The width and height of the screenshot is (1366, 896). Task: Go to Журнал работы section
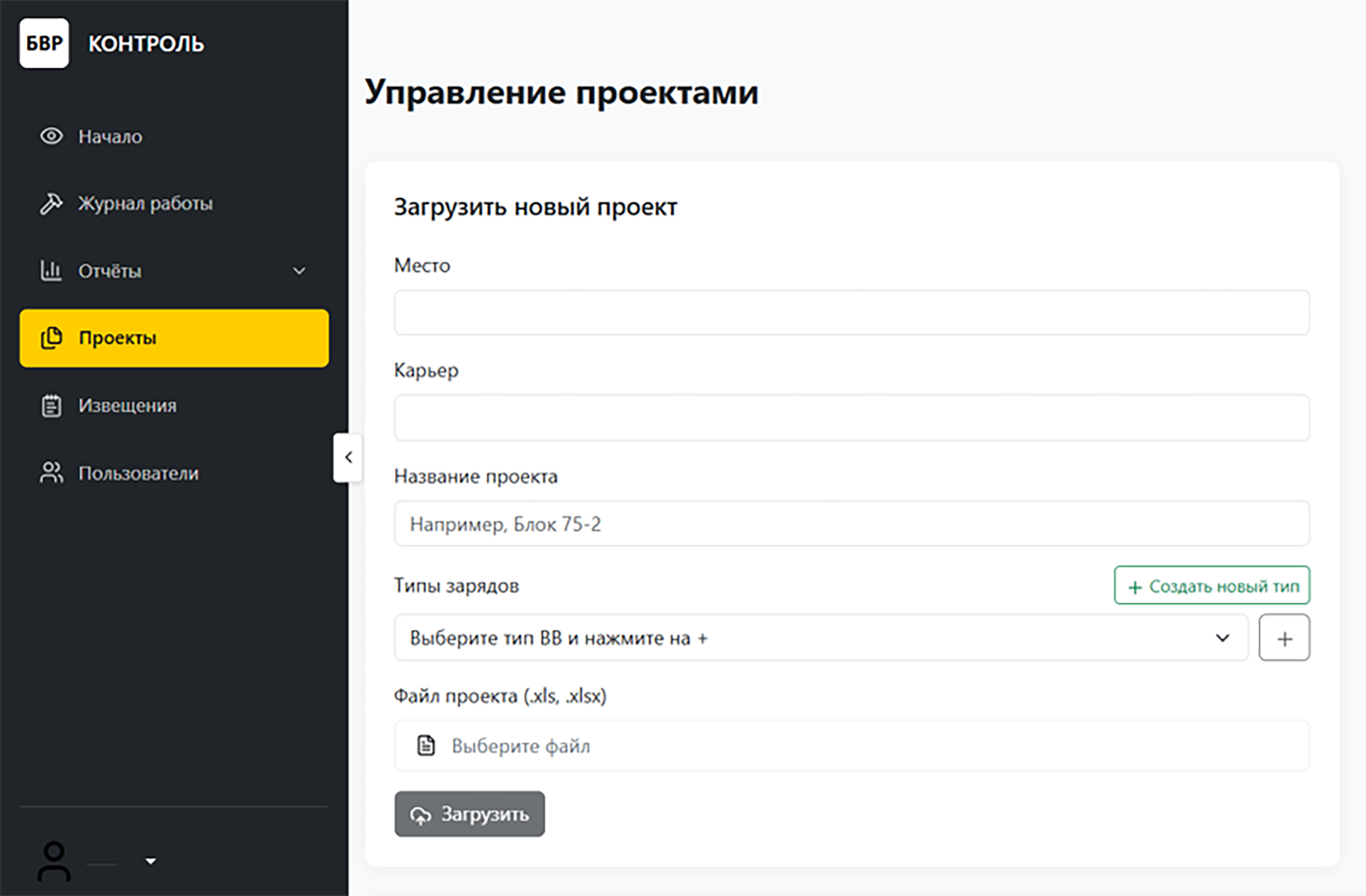(x=145, y=203)
